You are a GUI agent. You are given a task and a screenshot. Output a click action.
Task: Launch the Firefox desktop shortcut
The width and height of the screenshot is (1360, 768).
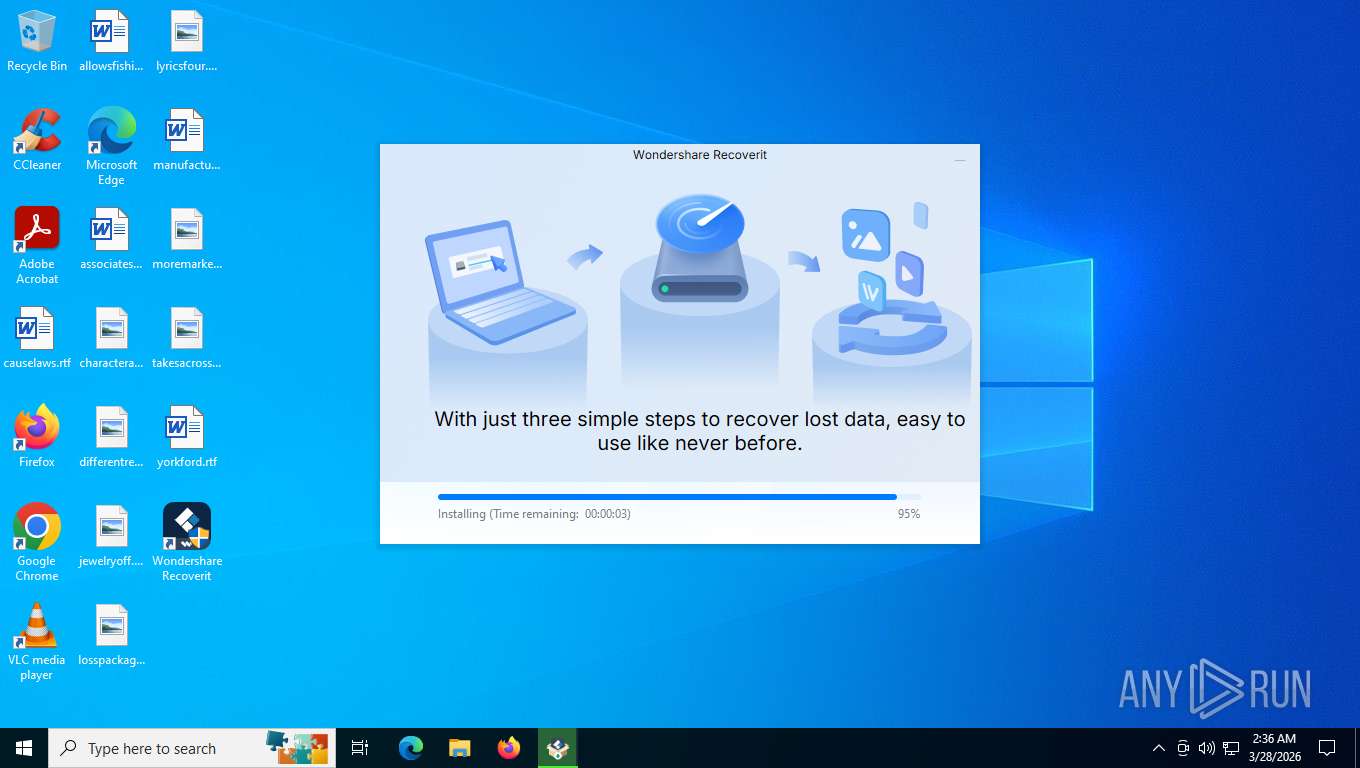tap(37, 437)
